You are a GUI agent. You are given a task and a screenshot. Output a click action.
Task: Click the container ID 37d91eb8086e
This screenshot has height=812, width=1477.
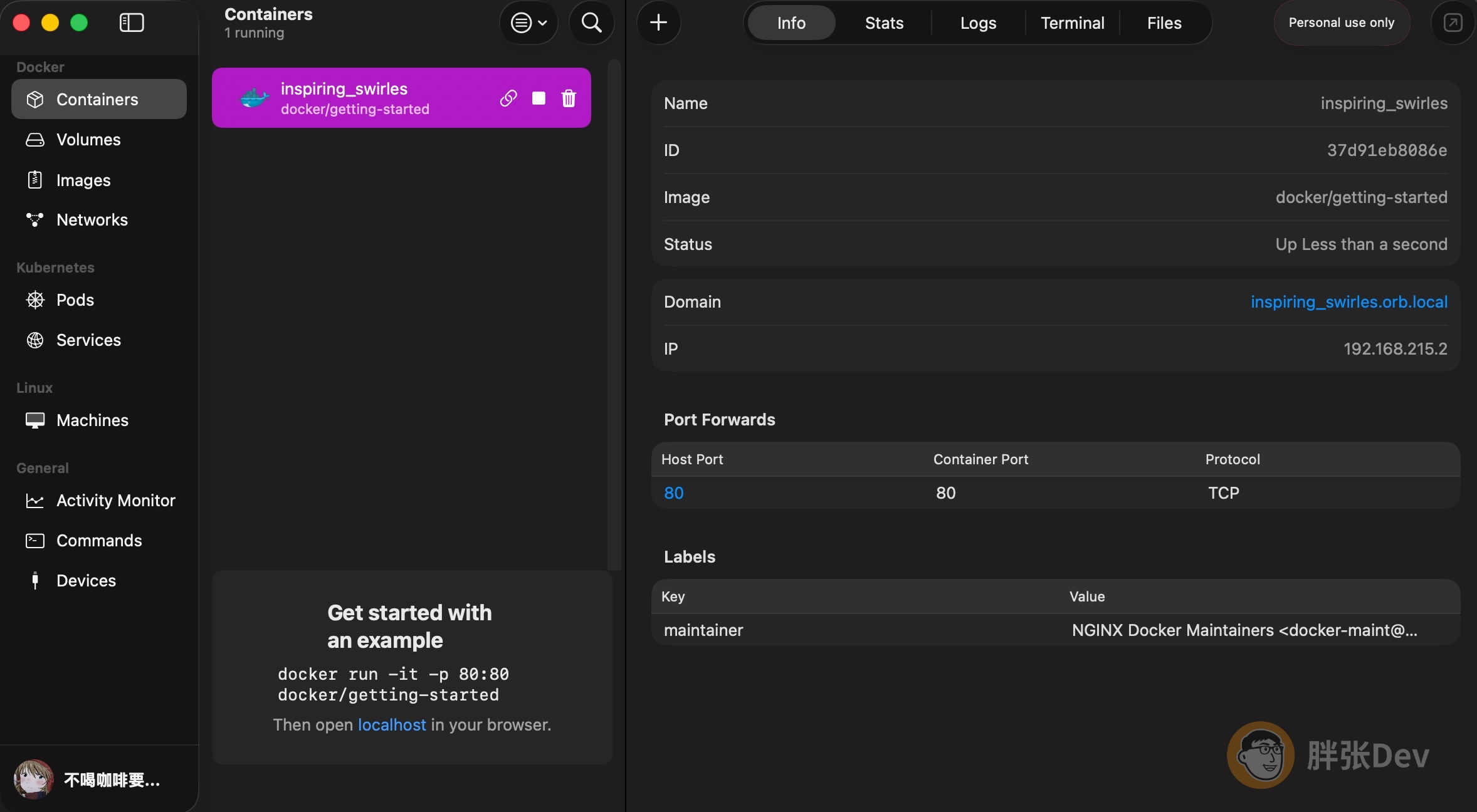click(x=1387, y=150)
